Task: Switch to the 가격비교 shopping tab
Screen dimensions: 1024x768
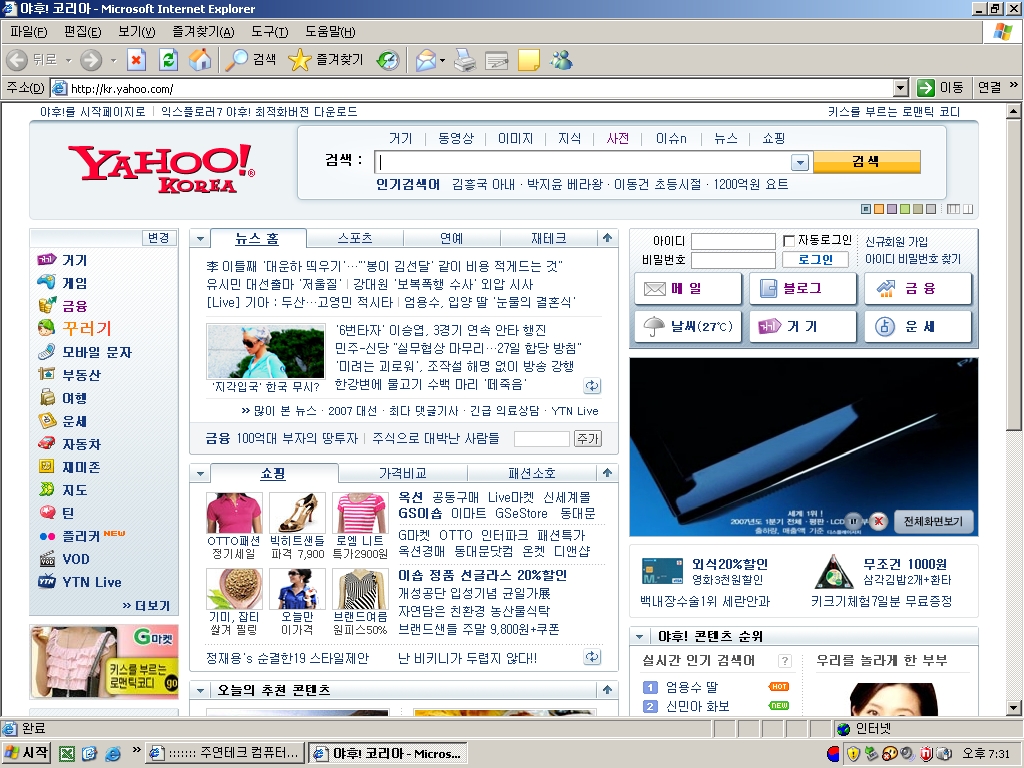Action: point(403,473)
